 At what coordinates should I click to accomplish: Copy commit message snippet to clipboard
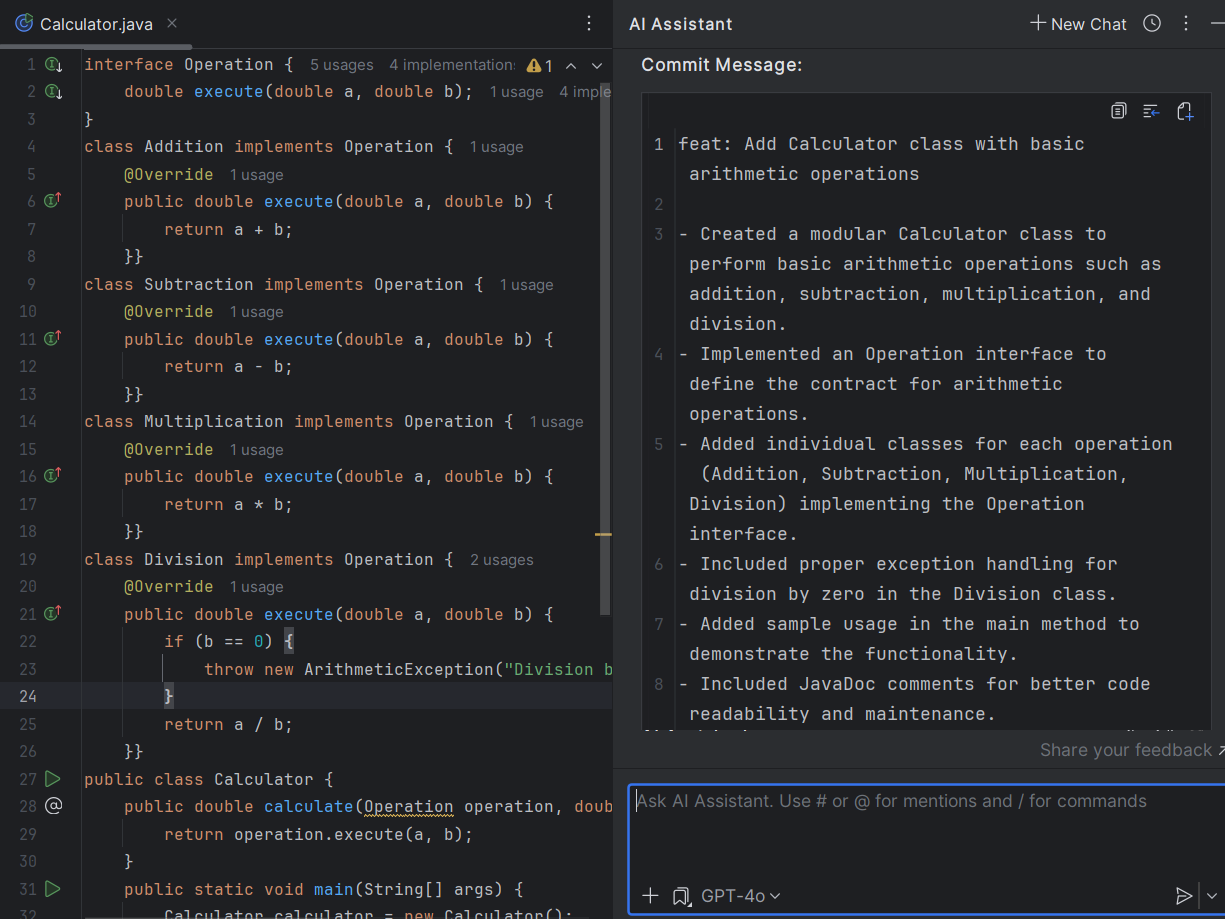coord(1118,111)
